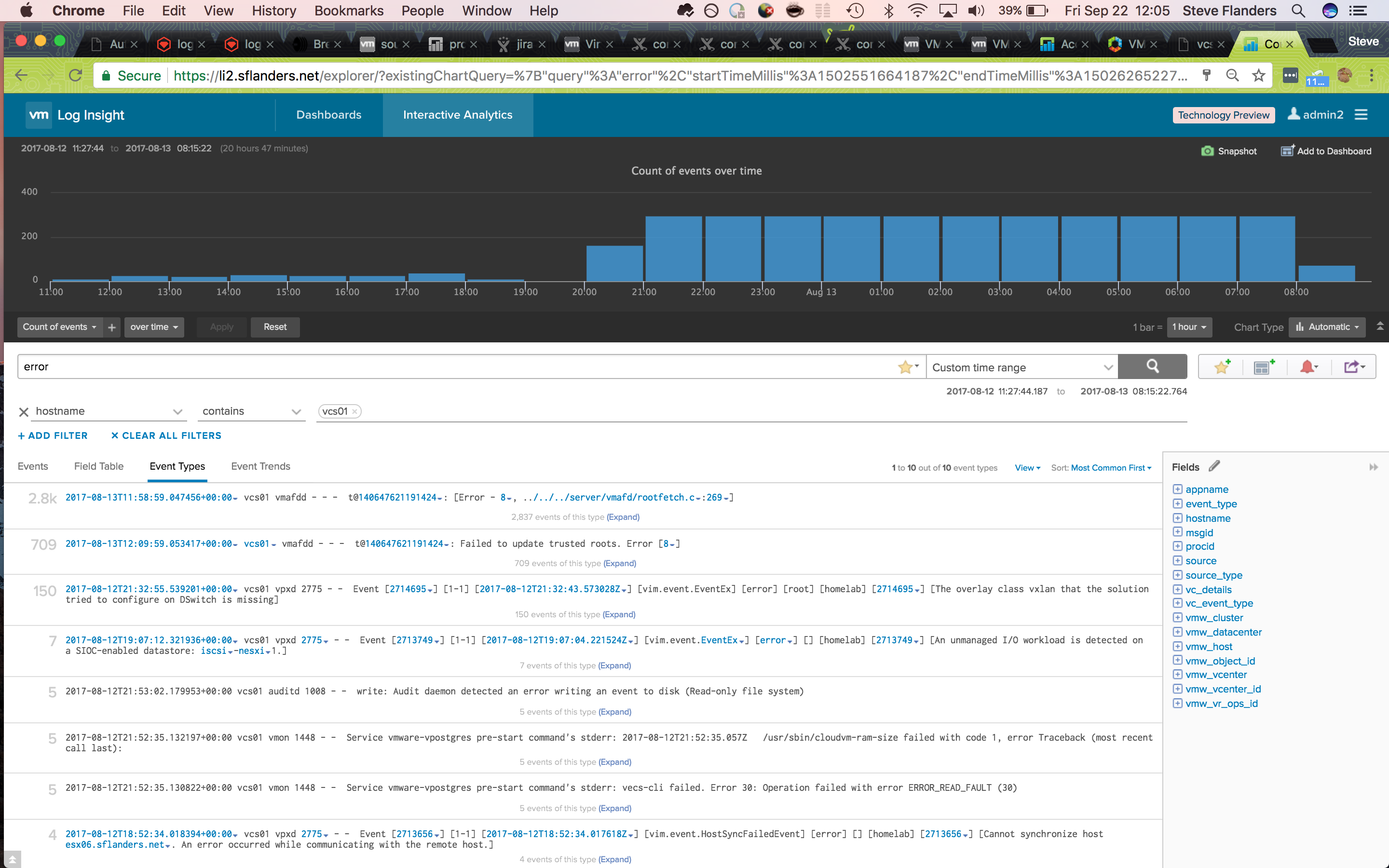The image size is (1389, 868).
Task: Click the Chrome address bar URL
Action: tap(680, 75)
